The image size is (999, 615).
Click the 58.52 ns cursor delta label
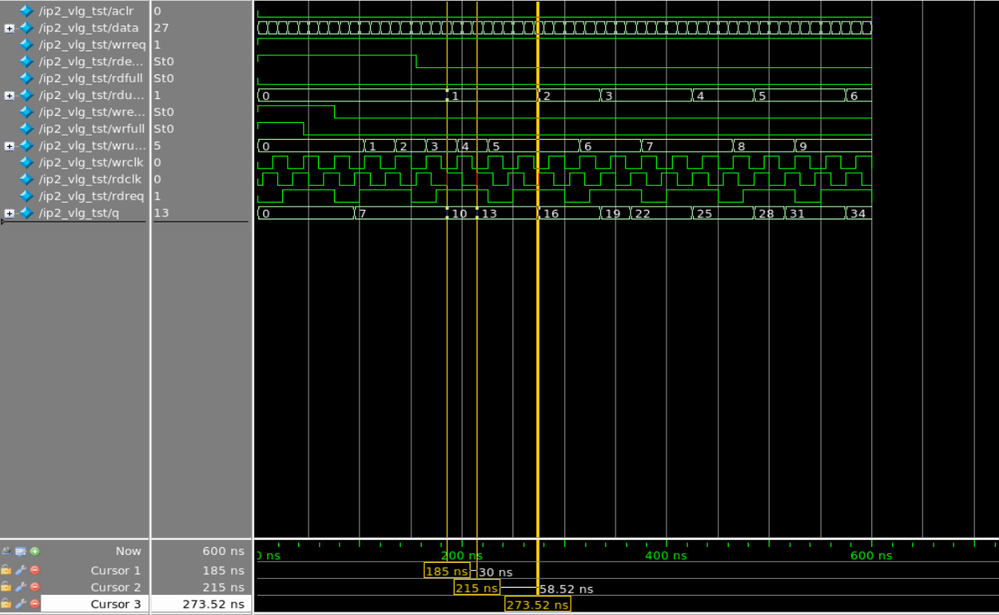tap(566, 590)
